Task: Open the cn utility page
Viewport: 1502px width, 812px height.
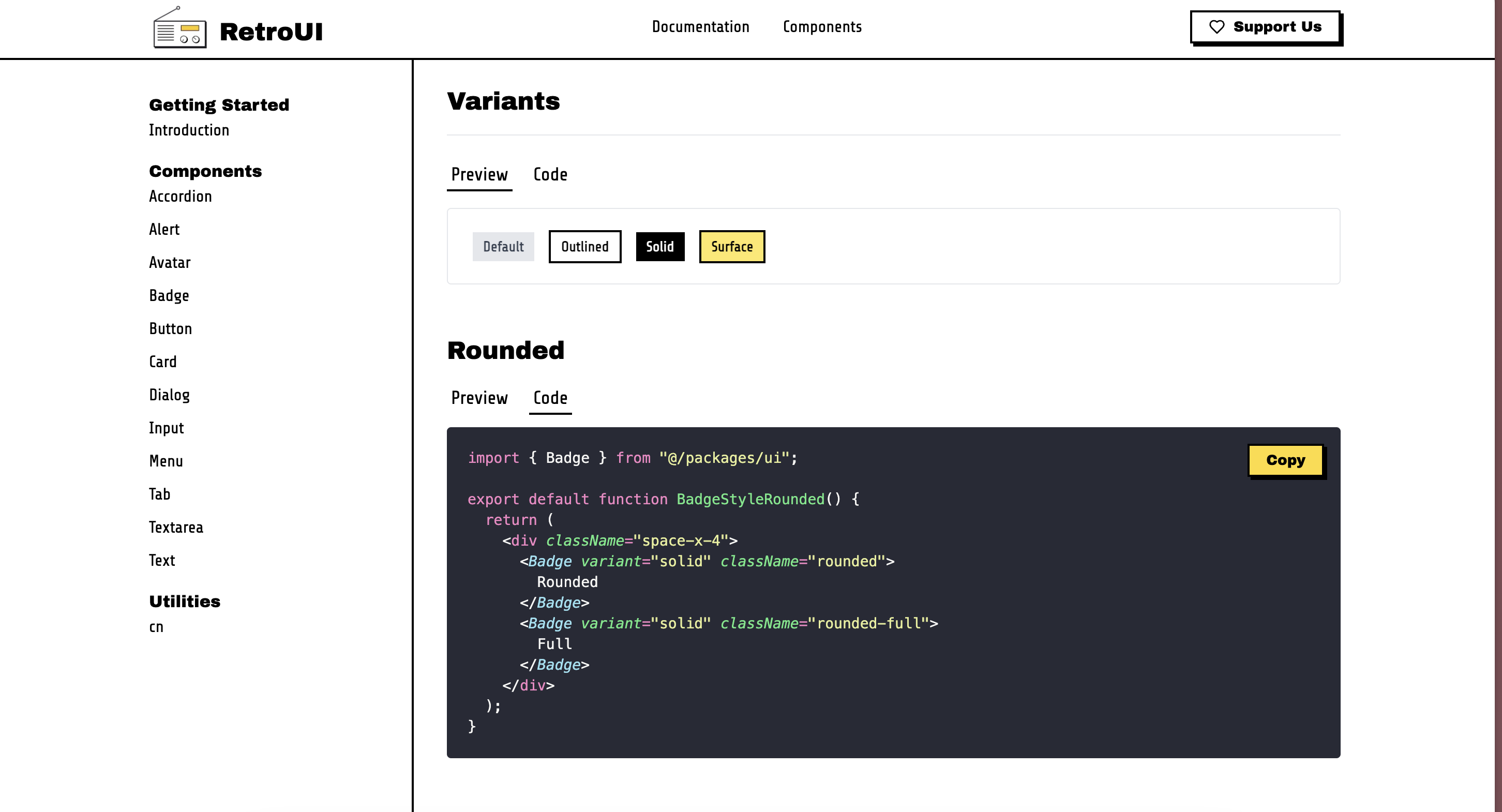Action: point(156,627)
